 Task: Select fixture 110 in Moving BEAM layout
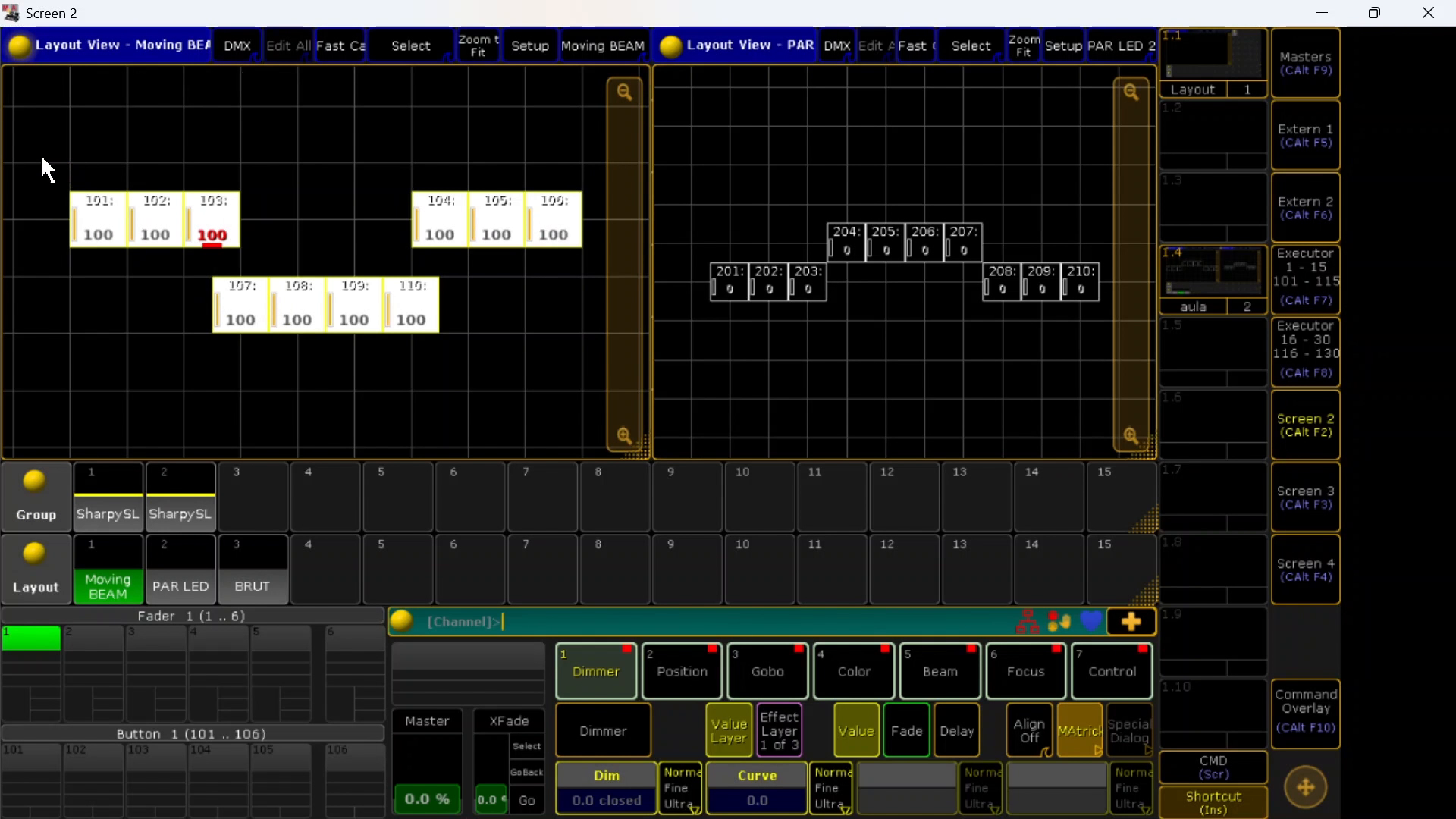pos(411,304)
